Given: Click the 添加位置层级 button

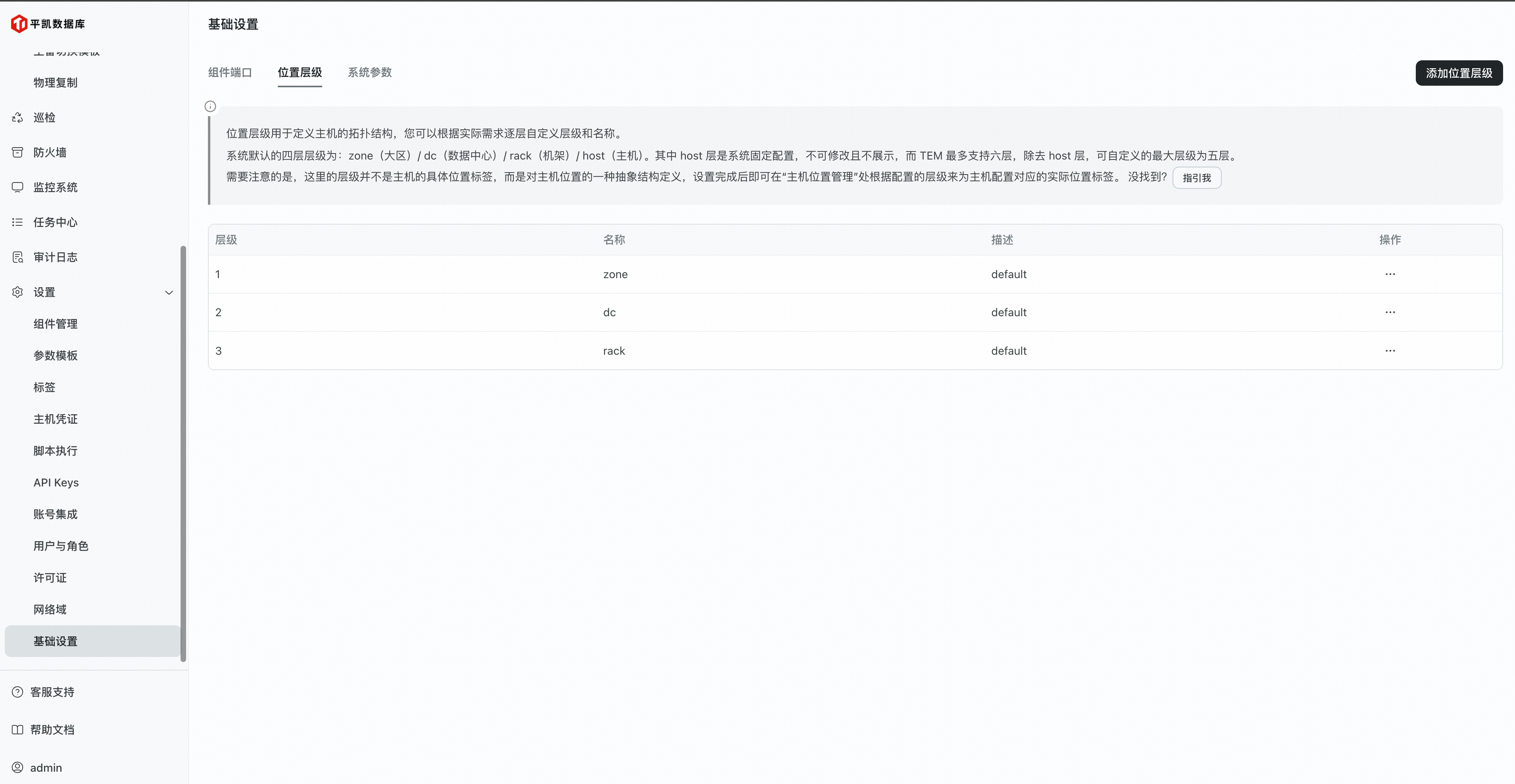Looking at the screenshot, I should [1459, 73].
